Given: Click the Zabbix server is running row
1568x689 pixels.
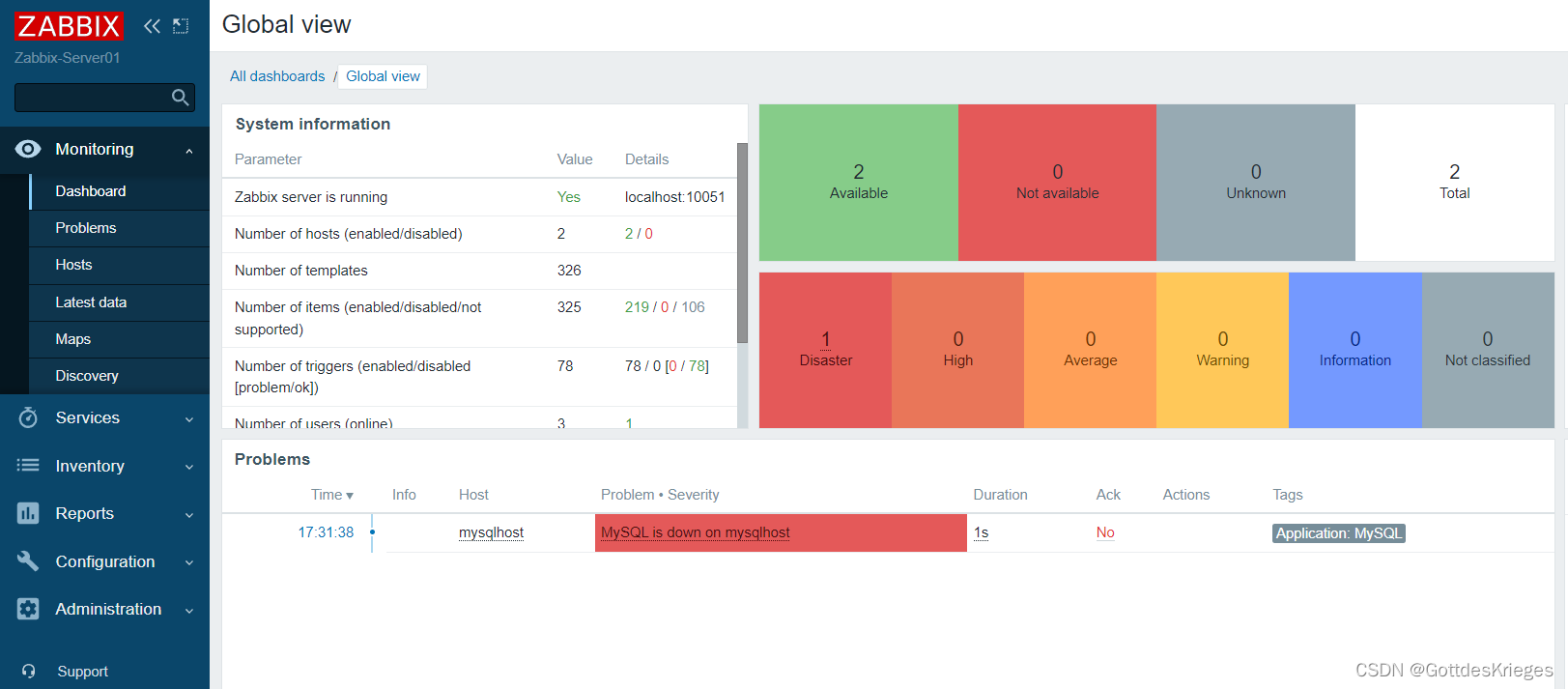Looking at the screenshot, I should pyautogui.click(x=479, y=197).
